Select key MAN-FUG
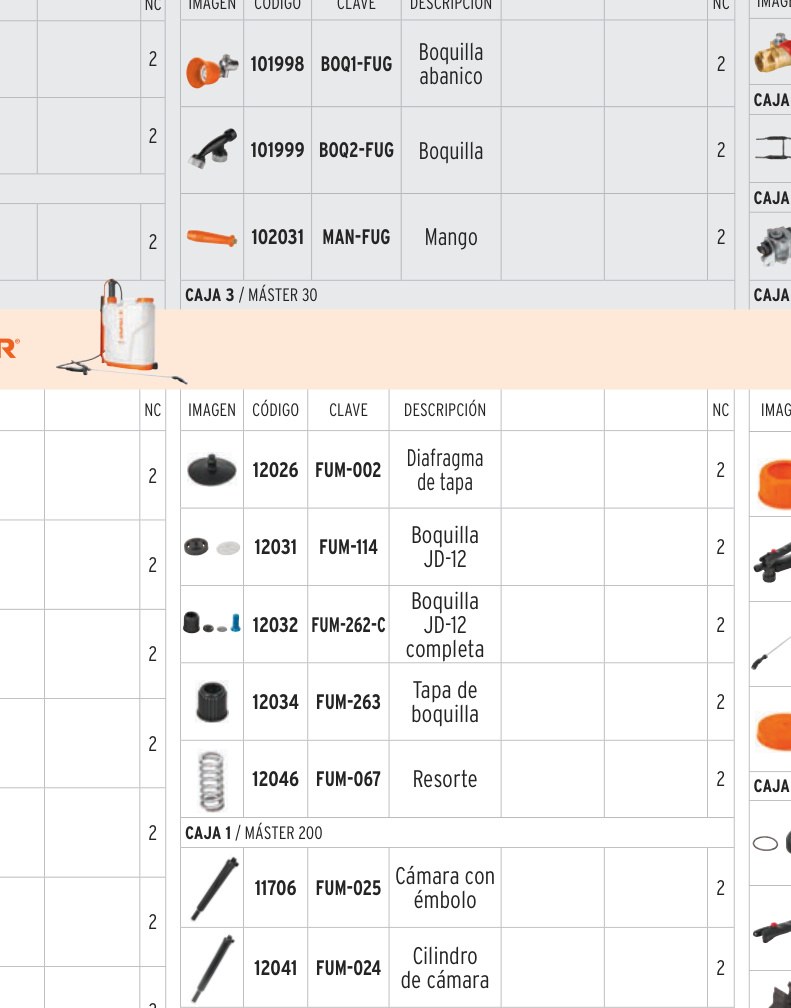Screen dimensions: 791x1008 pos(356,237)
